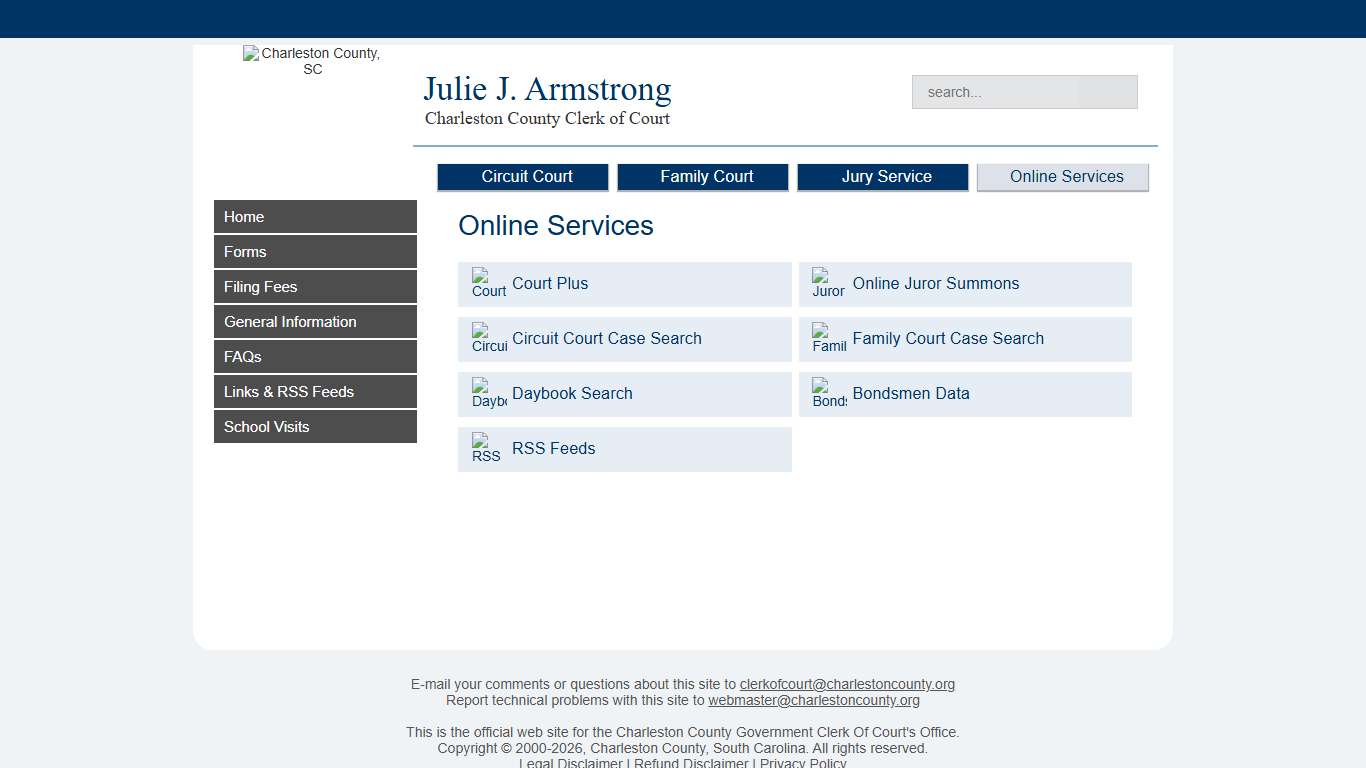The width and height of the screenshot is (1366, 768).
Task: Switch to the Circuit Court tab
Action: (x=523, y=176)
